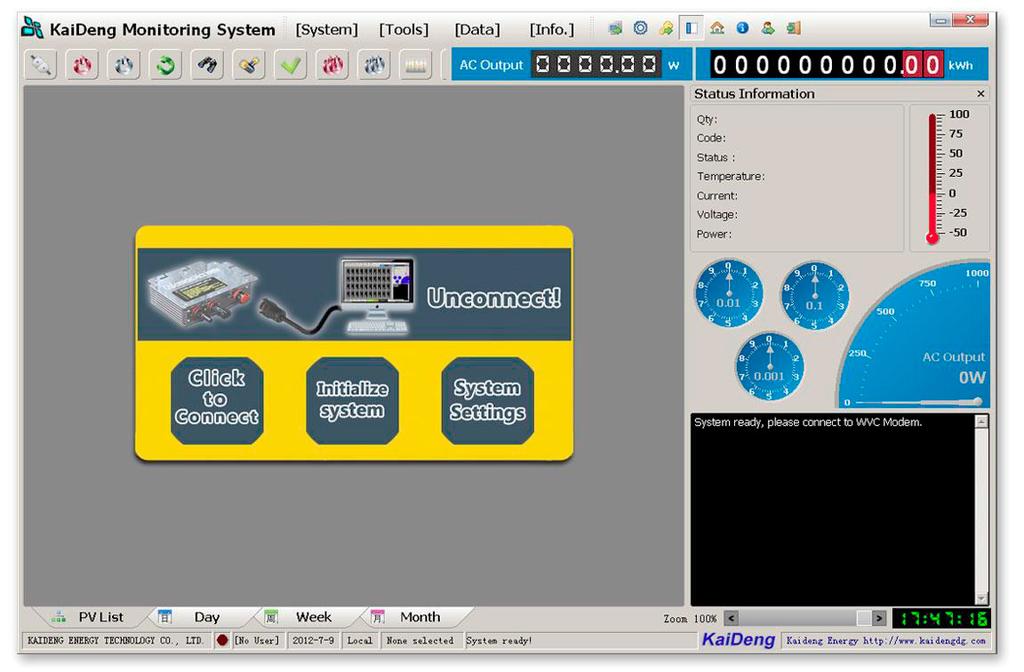Click the Click to Connect button
Image resolution: width=1024 pixels, height=672 pixels.
[217, 400]
